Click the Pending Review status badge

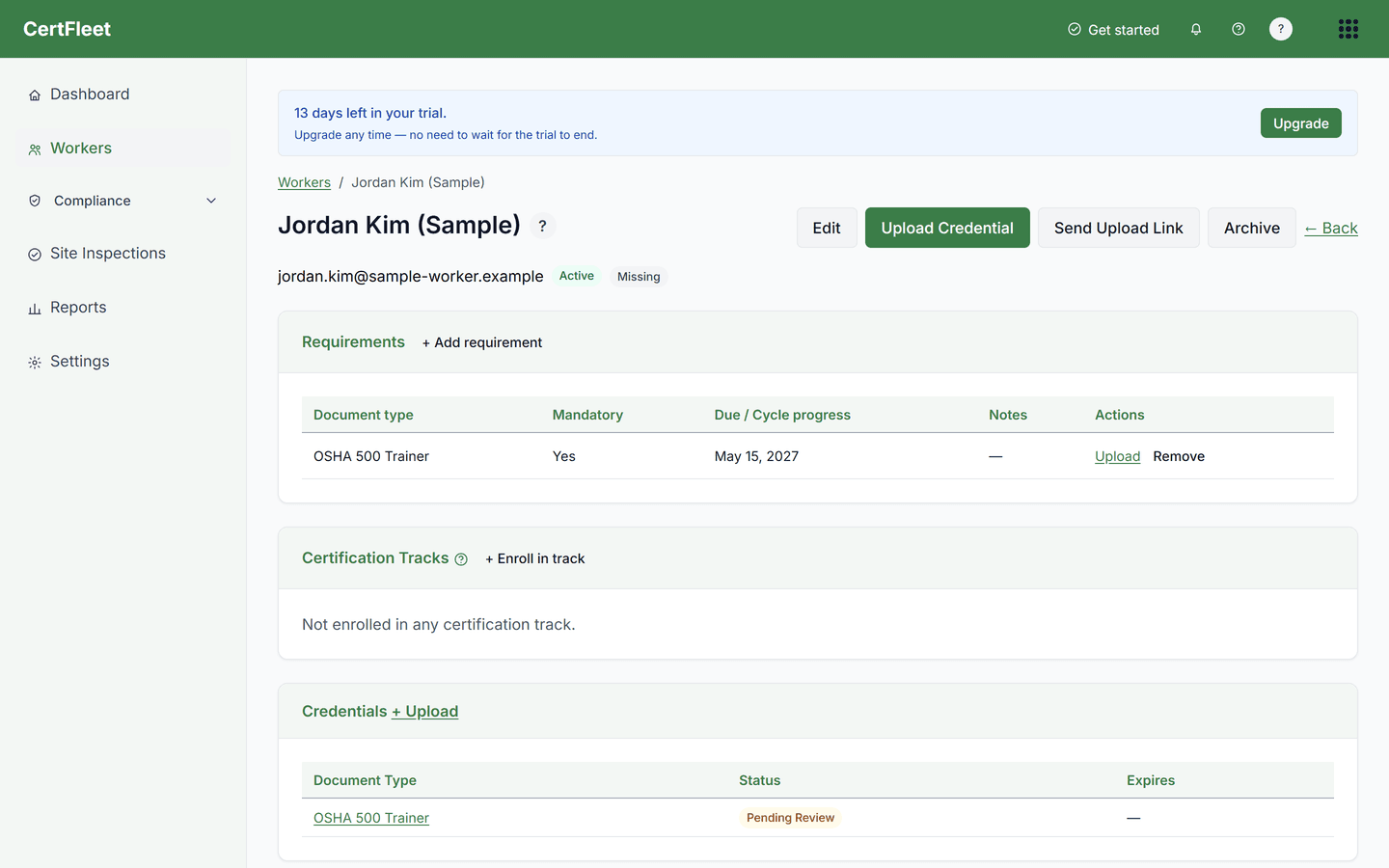pyautogui.click(x=790, y=818)
